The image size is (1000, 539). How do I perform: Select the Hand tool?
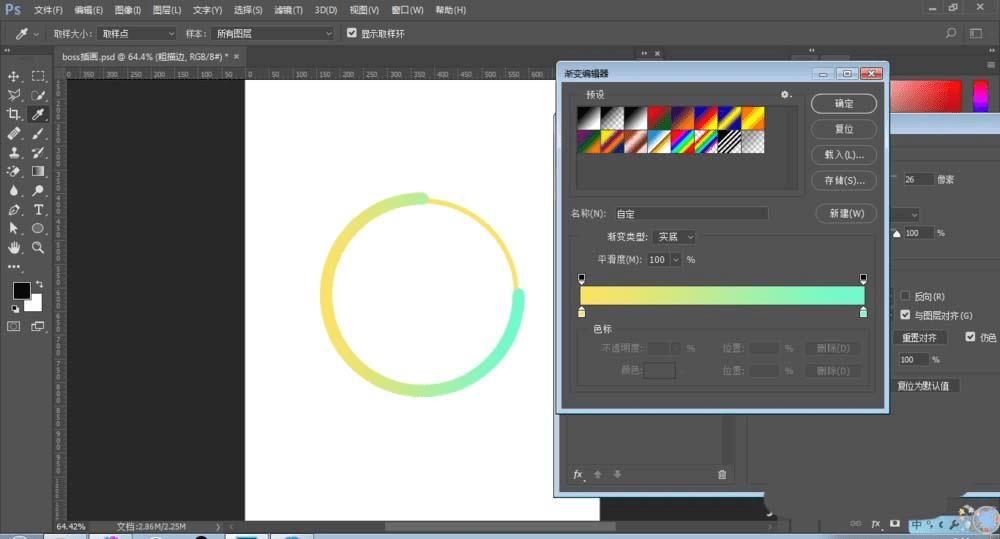(14, 247)
